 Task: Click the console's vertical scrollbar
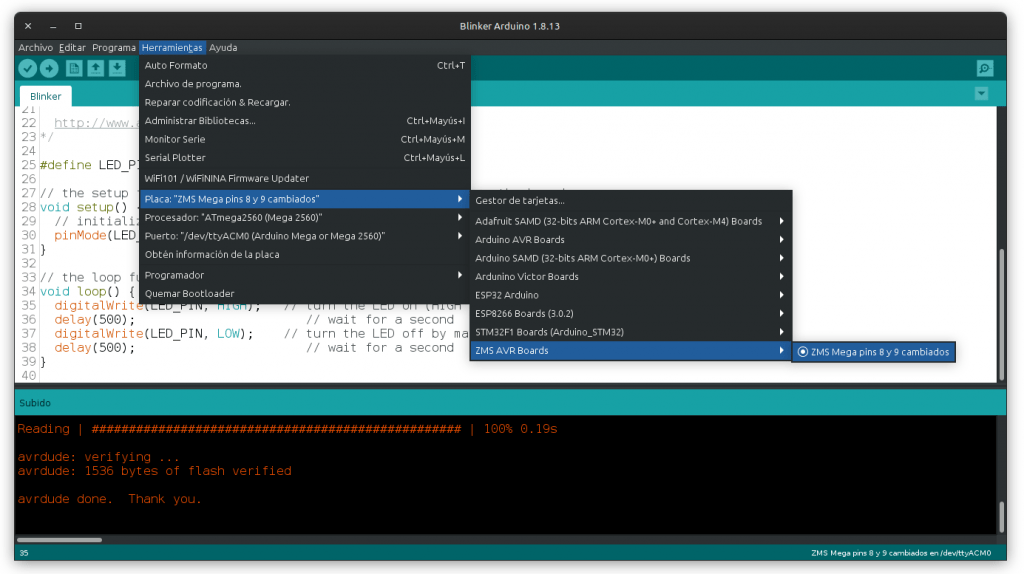point(1001,517)
